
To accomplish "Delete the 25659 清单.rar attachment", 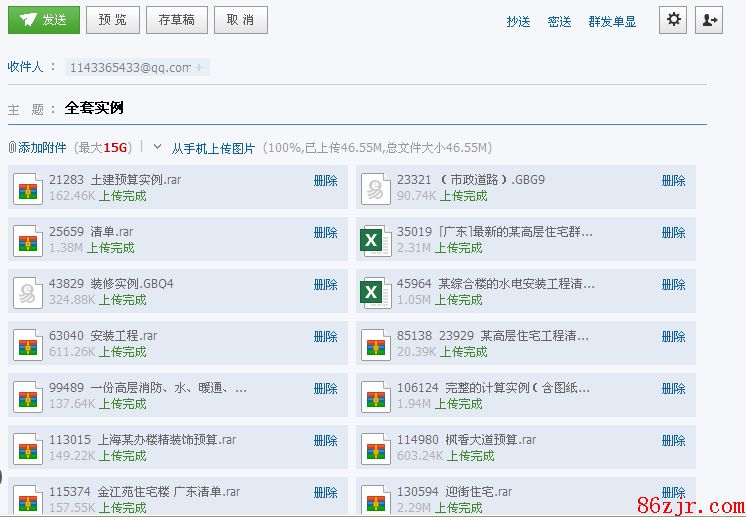I will tap(325, 233).
